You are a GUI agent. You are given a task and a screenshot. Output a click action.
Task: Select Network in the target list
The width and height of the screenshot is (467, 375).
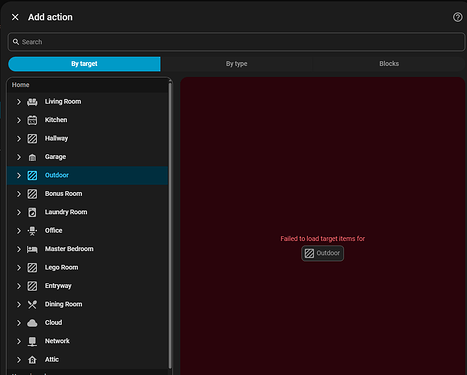click(57, 341)
